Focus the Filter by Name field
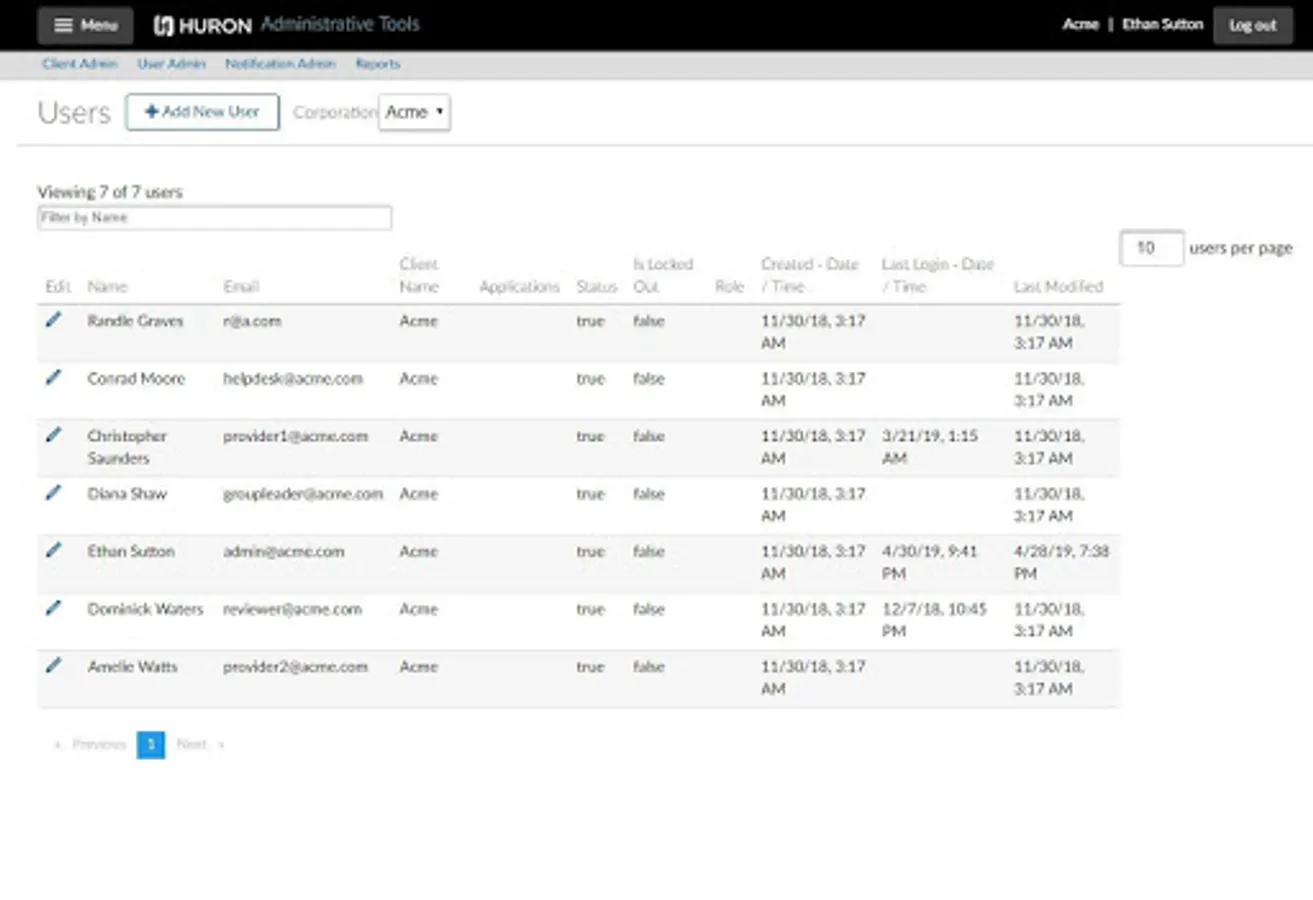This screenshot has height=900, width=1313. click(215, 218)
